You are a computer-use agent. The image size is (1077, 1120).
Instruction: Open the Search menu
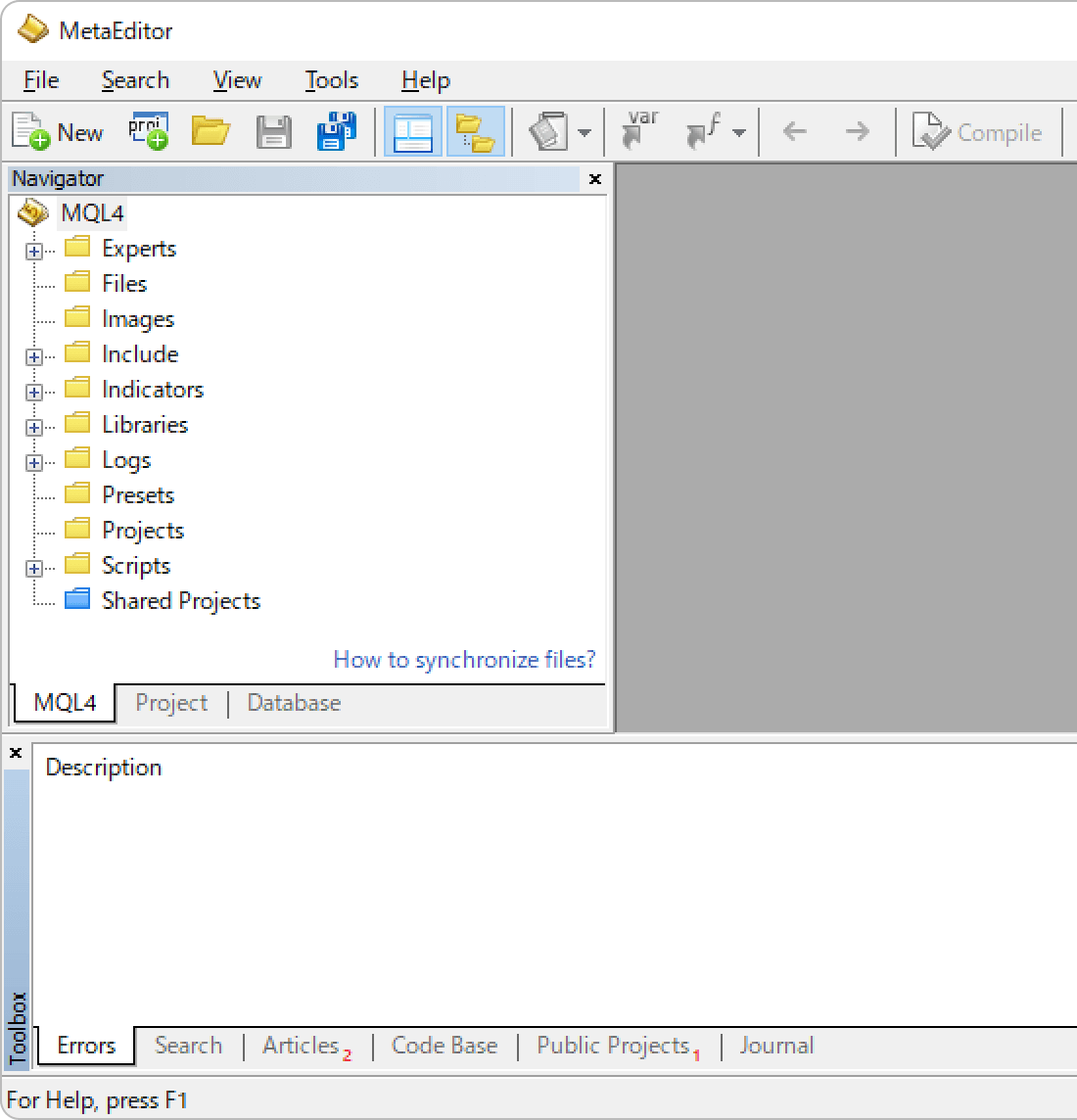point(136,80)
